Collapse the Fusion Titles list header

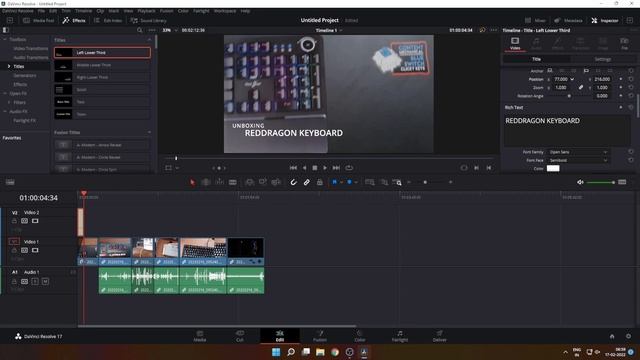tap(149, 132)
